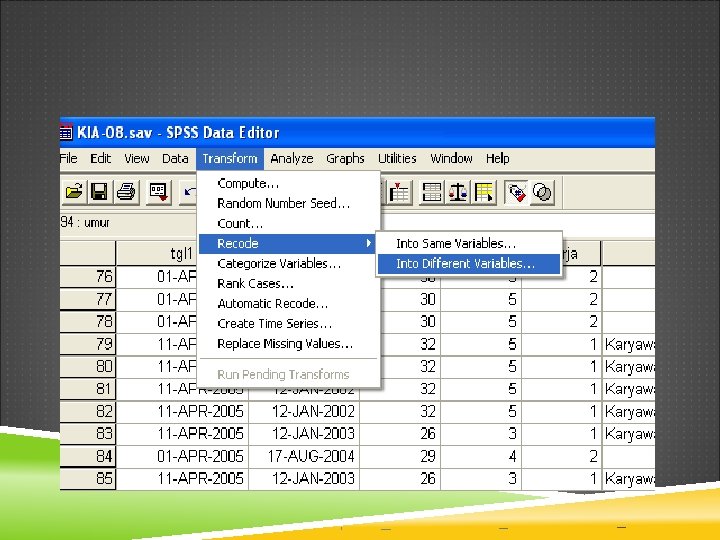Click 11-APR-2005 cell in row 82
Viewport: 720px width, 540px height.
182,411
